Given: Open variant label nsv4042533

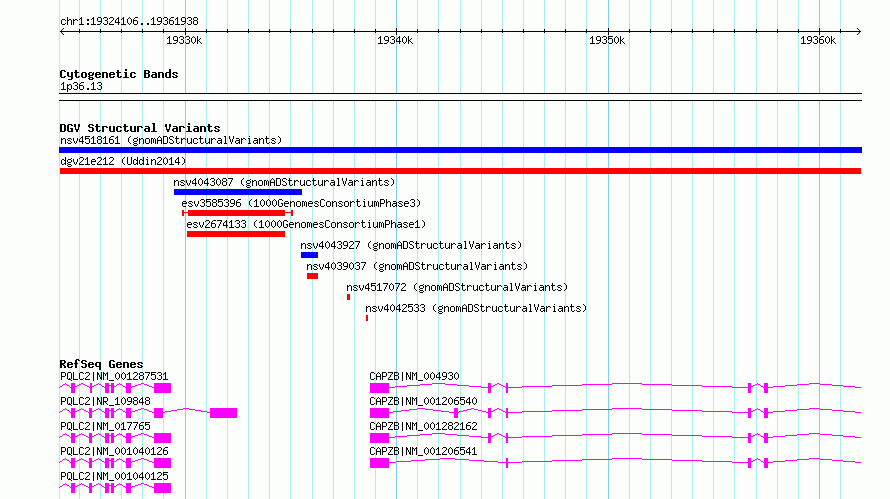Looking at the screenshot, I should pyautogui.click(x=476, y=308).
